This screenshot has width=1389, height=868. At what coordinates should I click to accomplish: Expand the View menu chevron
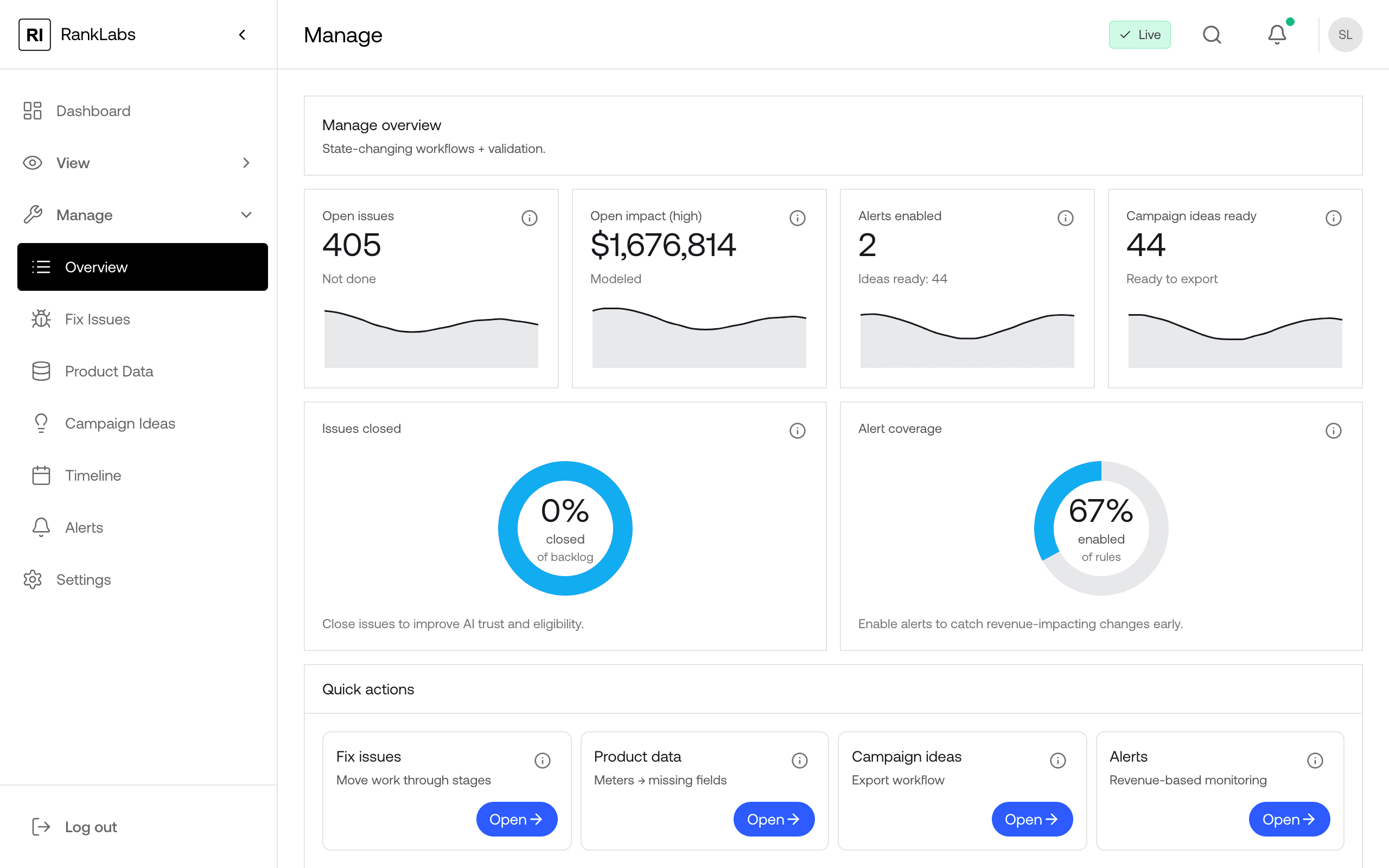(246, 163)
